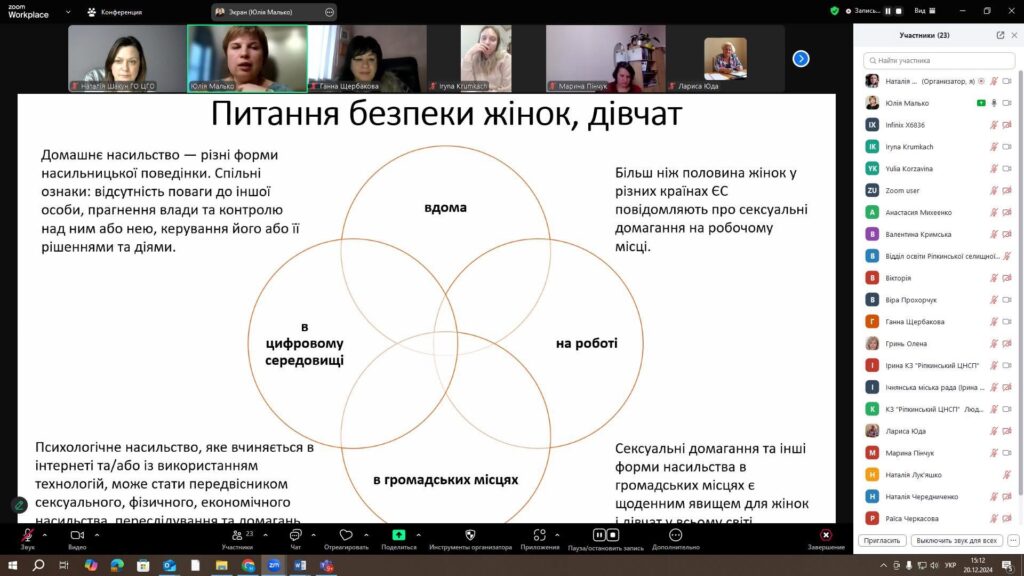The height and width of the screenshot is (576, 1024).
Task: Expand video options arrow next to Видео
Action: tap(95, 535)
